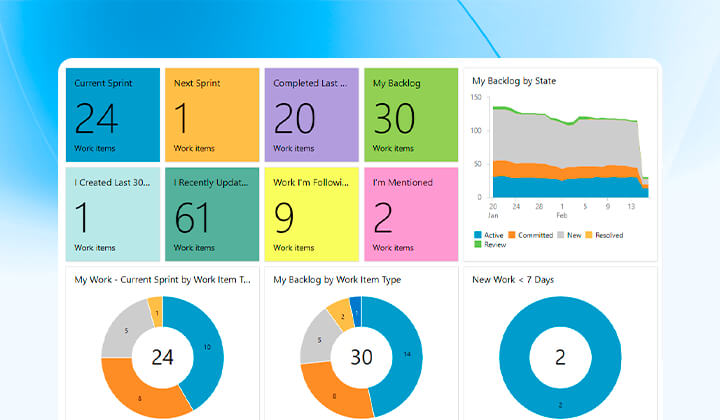Open the Next Sprint tile
720x420 pixels.
point(212,115)
